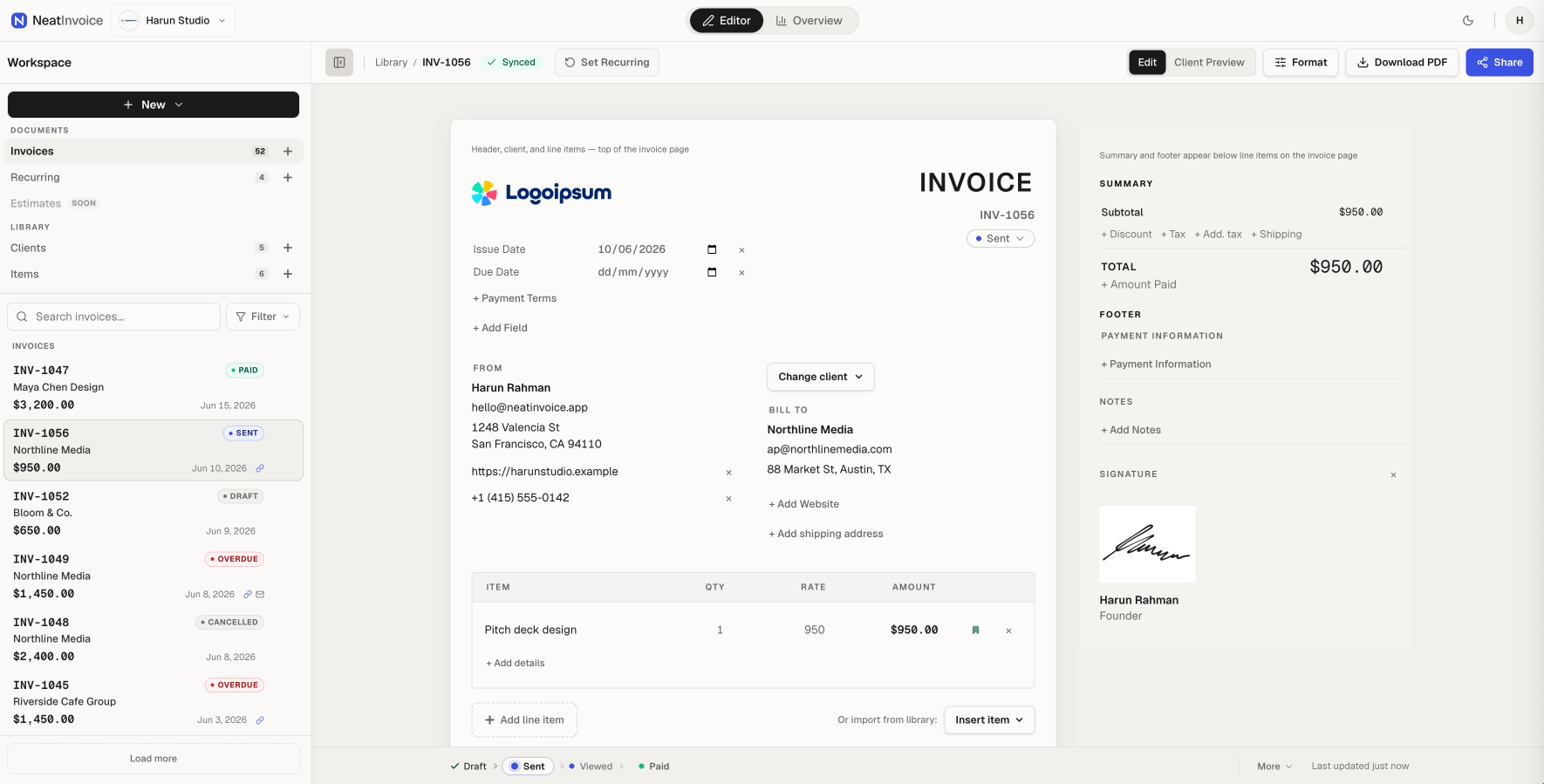Focus the Search invoices field
Viewport: 1544px width, 784px height.
click(113, 317)
